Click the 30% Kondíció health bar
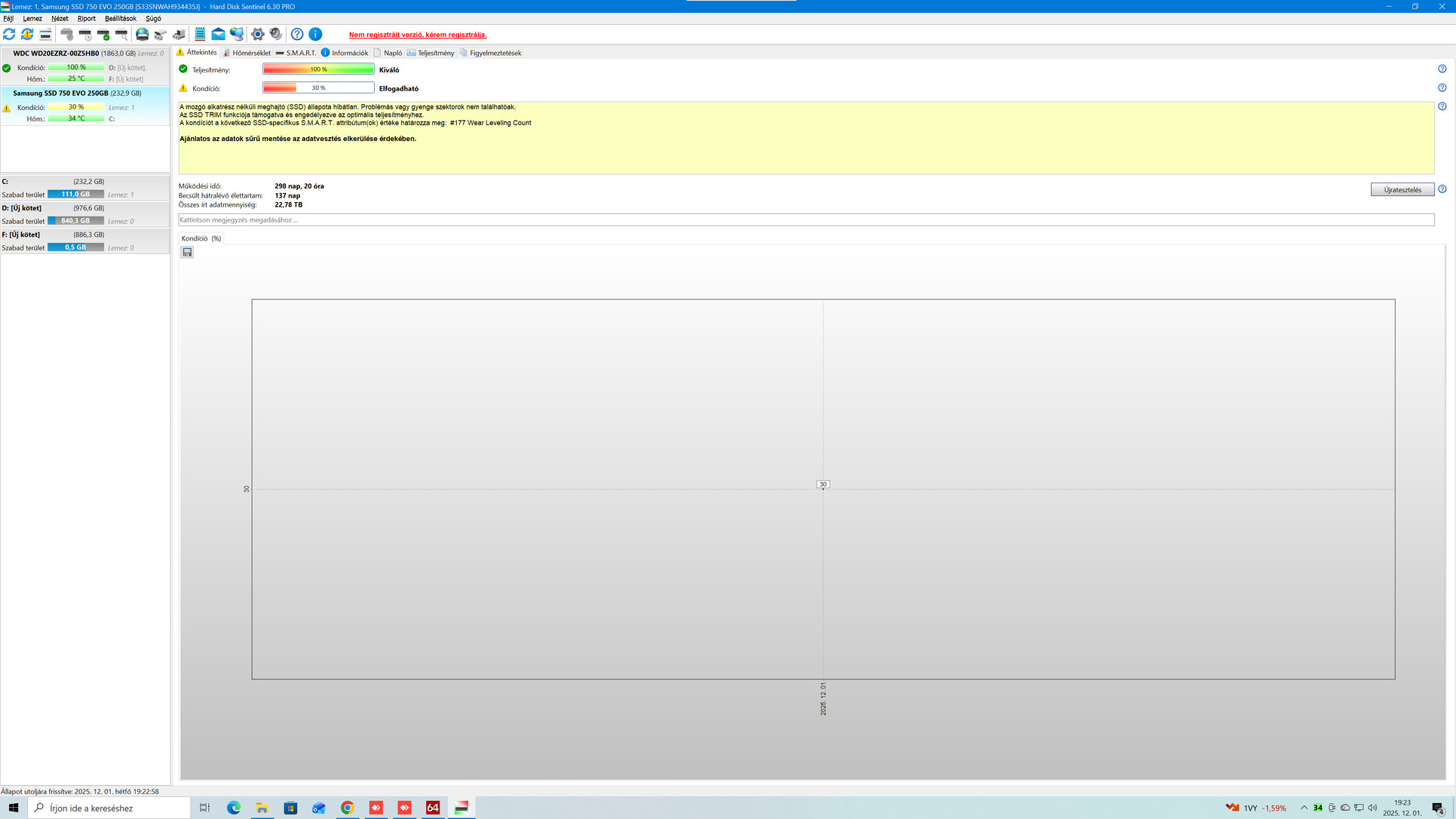 (318, 88)
